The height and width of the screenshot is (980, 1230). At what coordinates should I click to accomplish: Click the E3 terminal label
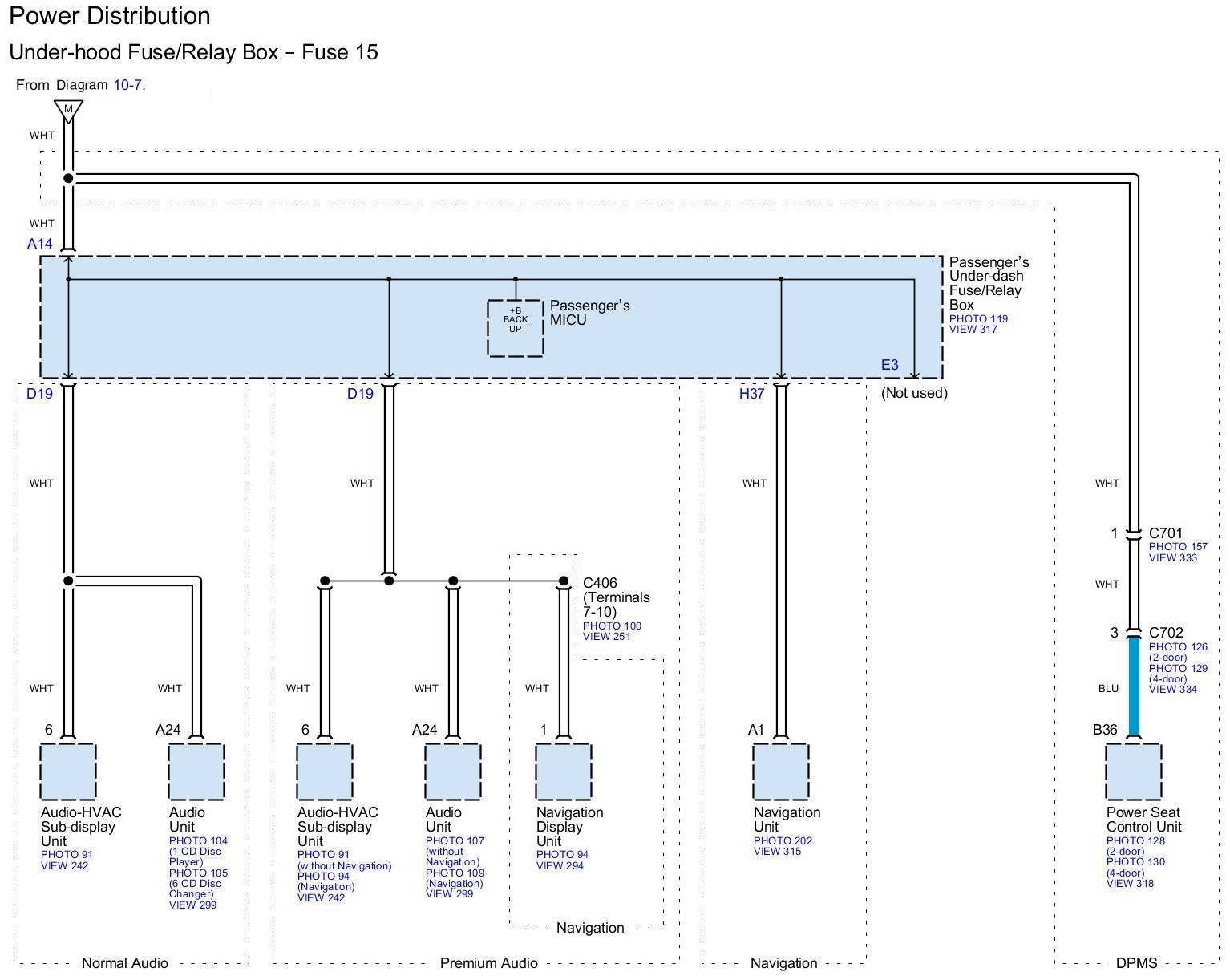[890, 365]
